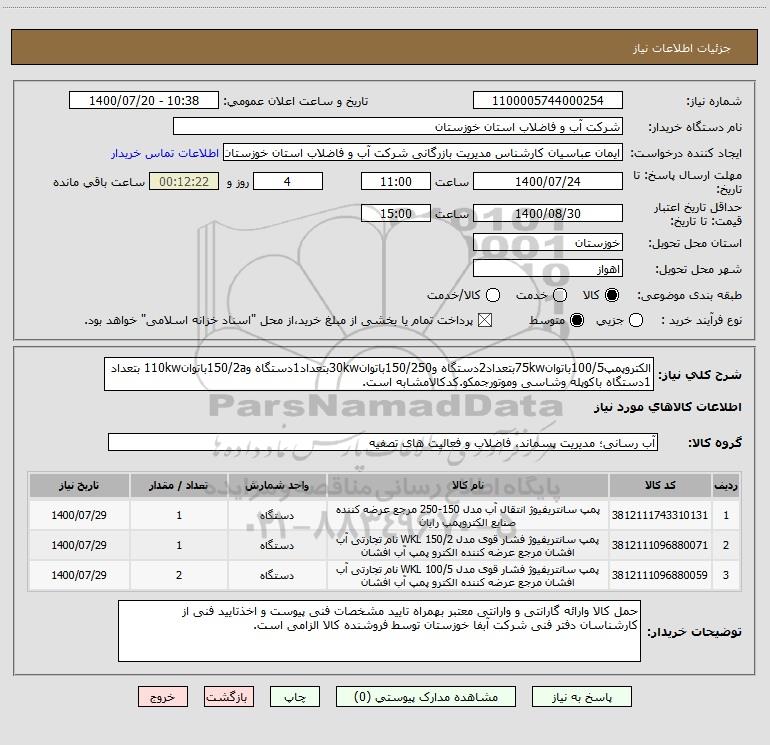
Task: Toggle the اسناد خزانه اسلامی payment checkbox
Action: click(485, 320)
